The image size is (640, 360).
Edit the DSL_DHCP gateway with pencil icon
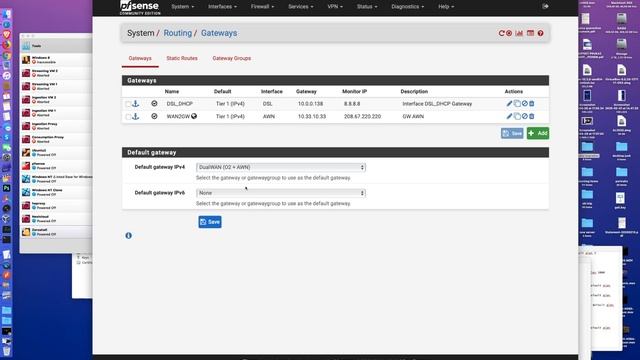[509, 104]
